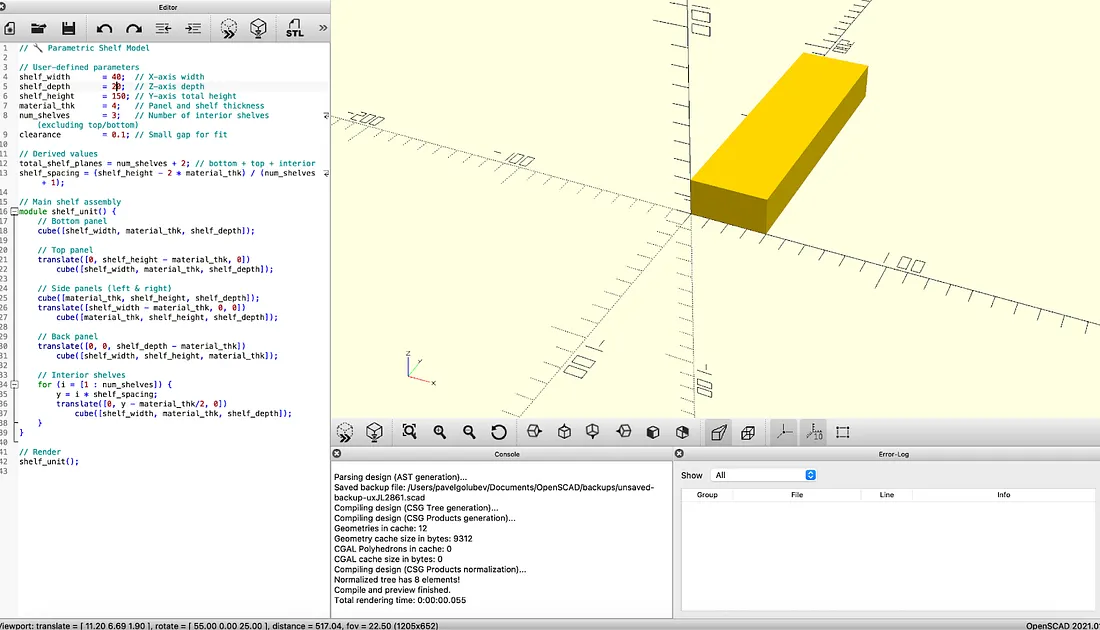The image size is (1100, 630).
Task: Click the View All icon in viewport toolbar
Action: coord(409,432)
